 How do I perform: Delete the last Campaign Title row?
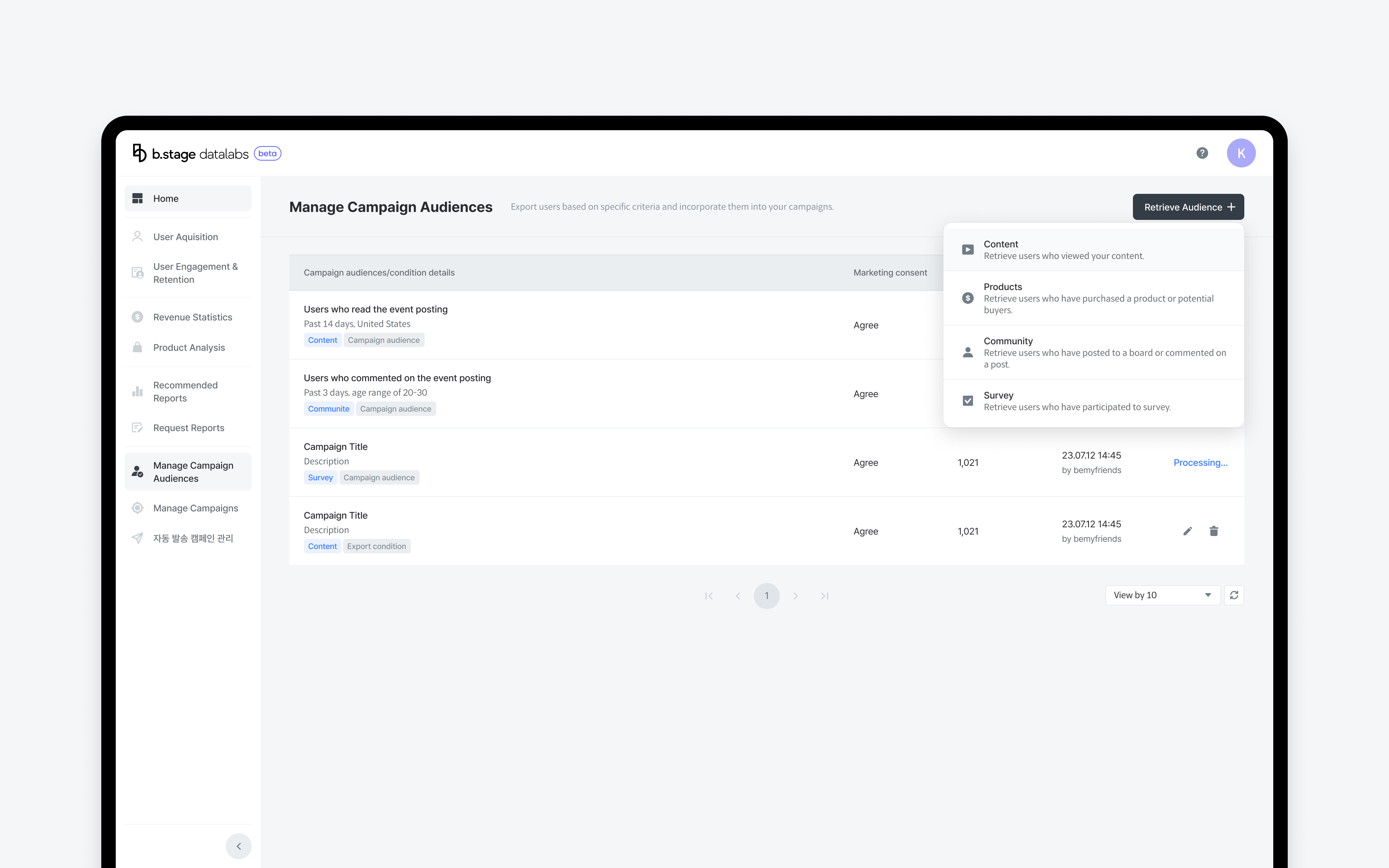(x=1214, y=531)
